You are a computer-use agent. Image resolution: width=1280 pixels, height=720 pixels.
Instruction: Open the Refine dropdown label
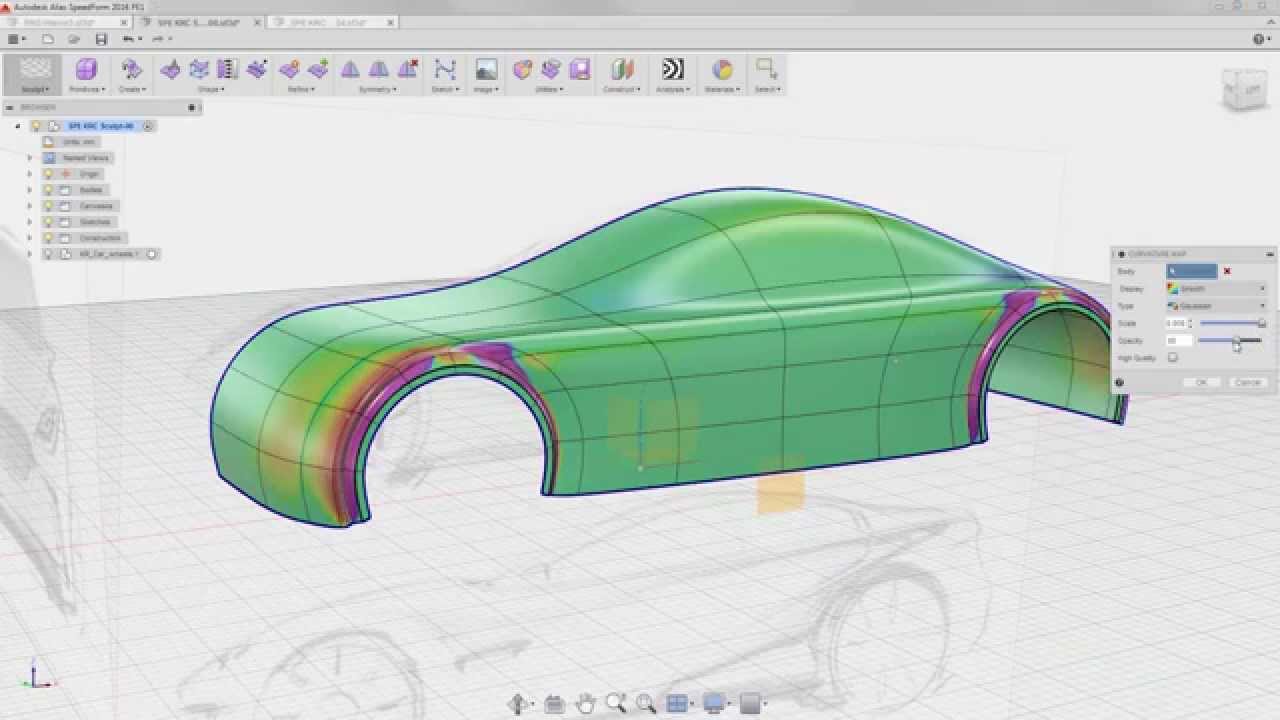tap(301, 89)
